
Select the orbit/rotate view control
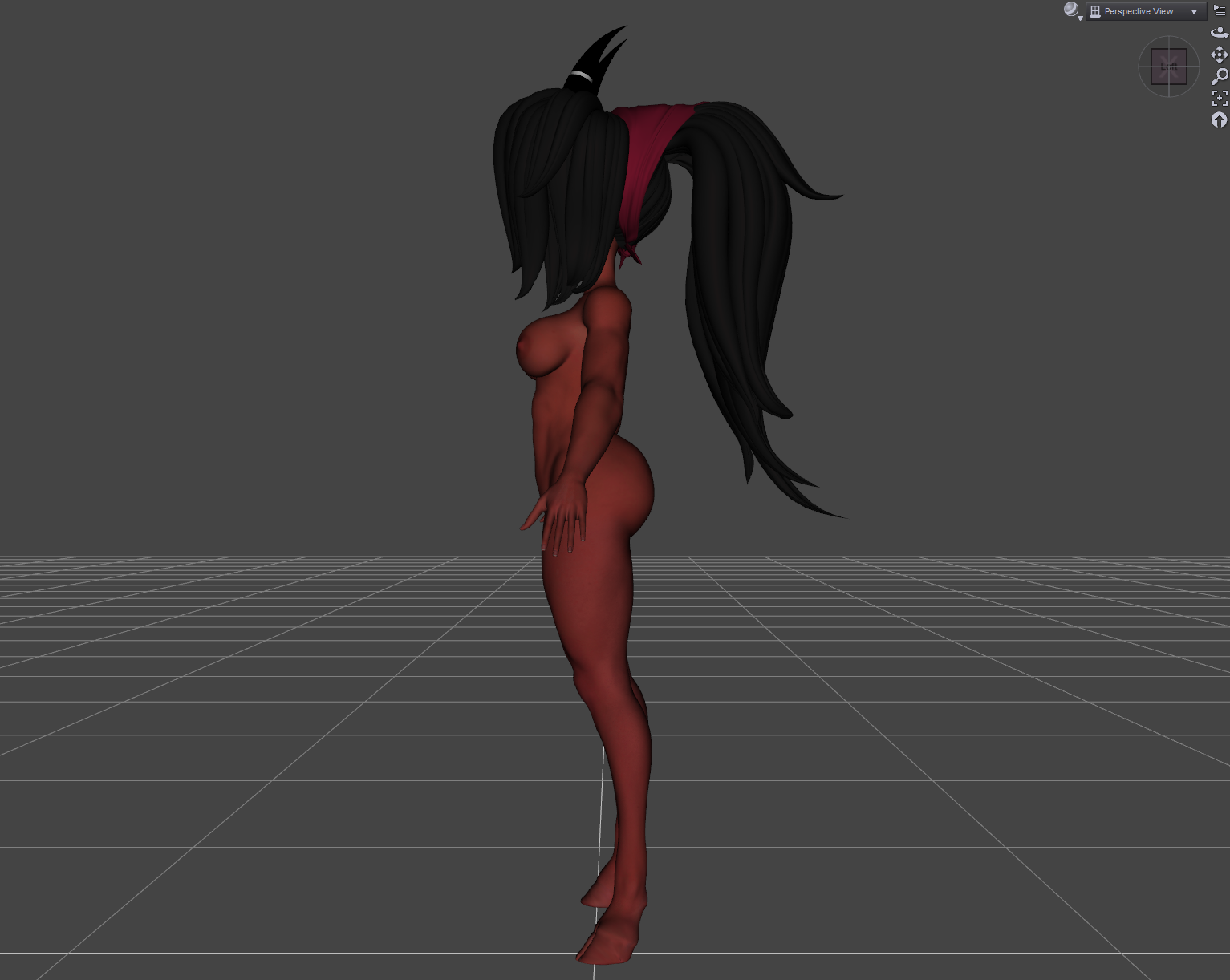point(1220,33)
